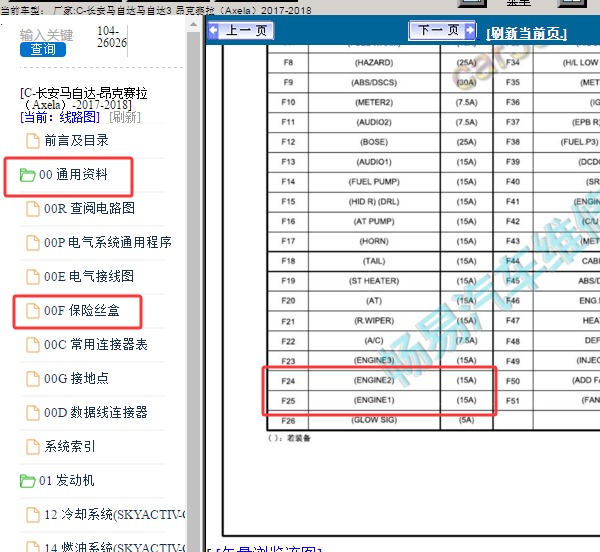Select the (ENGINE3) table cell
Image resolution: width=600 pixels, height=552 pixels.
coord(374,360)
